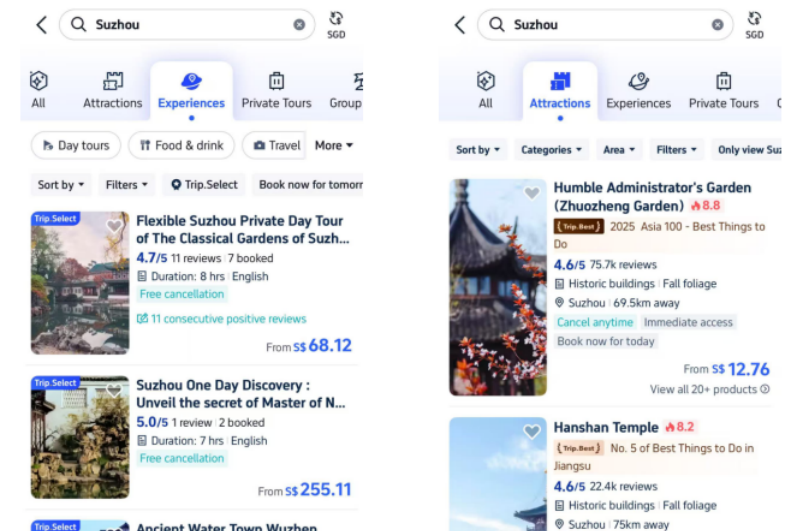Select selected Attractions tab on right screen

[560, 91]
